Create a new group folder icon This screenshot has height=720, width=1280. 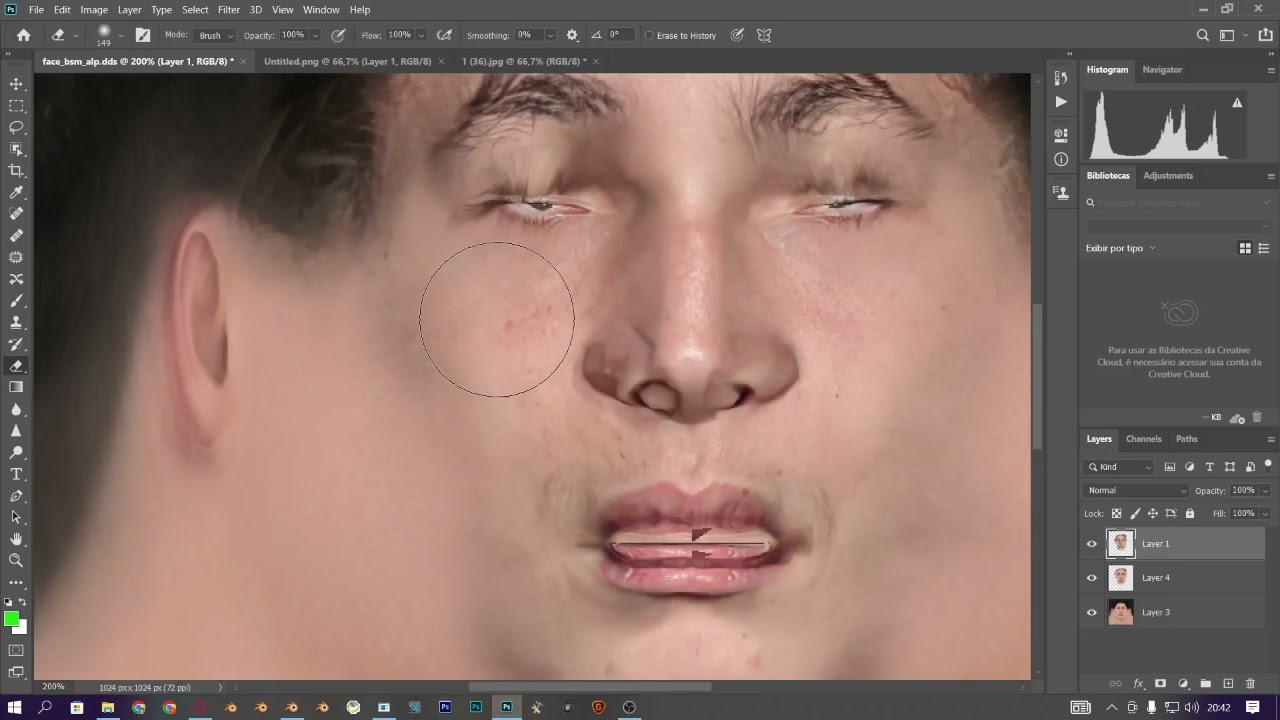point(1205,684)
